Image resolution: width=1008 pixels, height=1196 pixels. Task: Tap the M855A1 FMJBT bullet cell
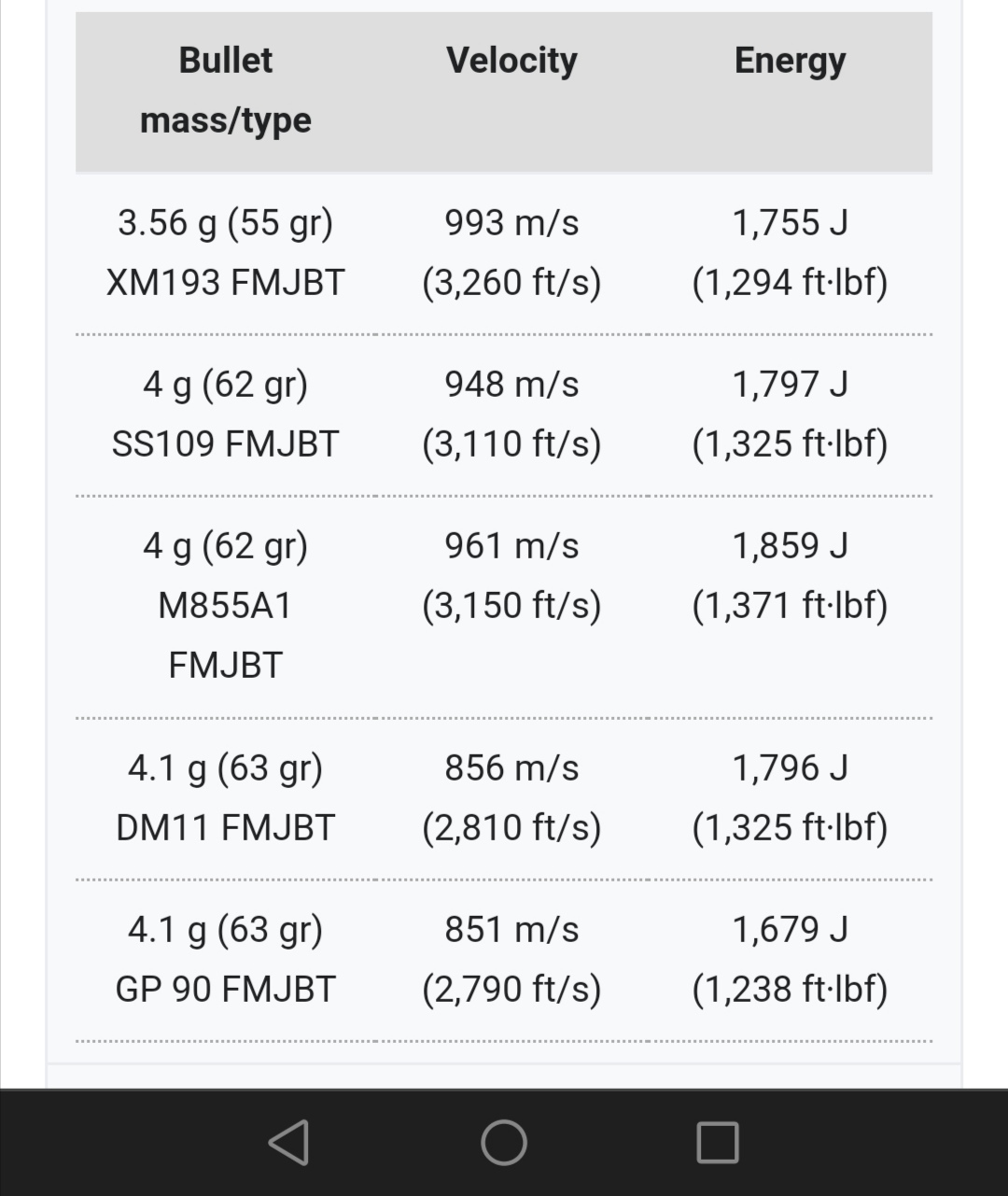[x=226, y=605]
